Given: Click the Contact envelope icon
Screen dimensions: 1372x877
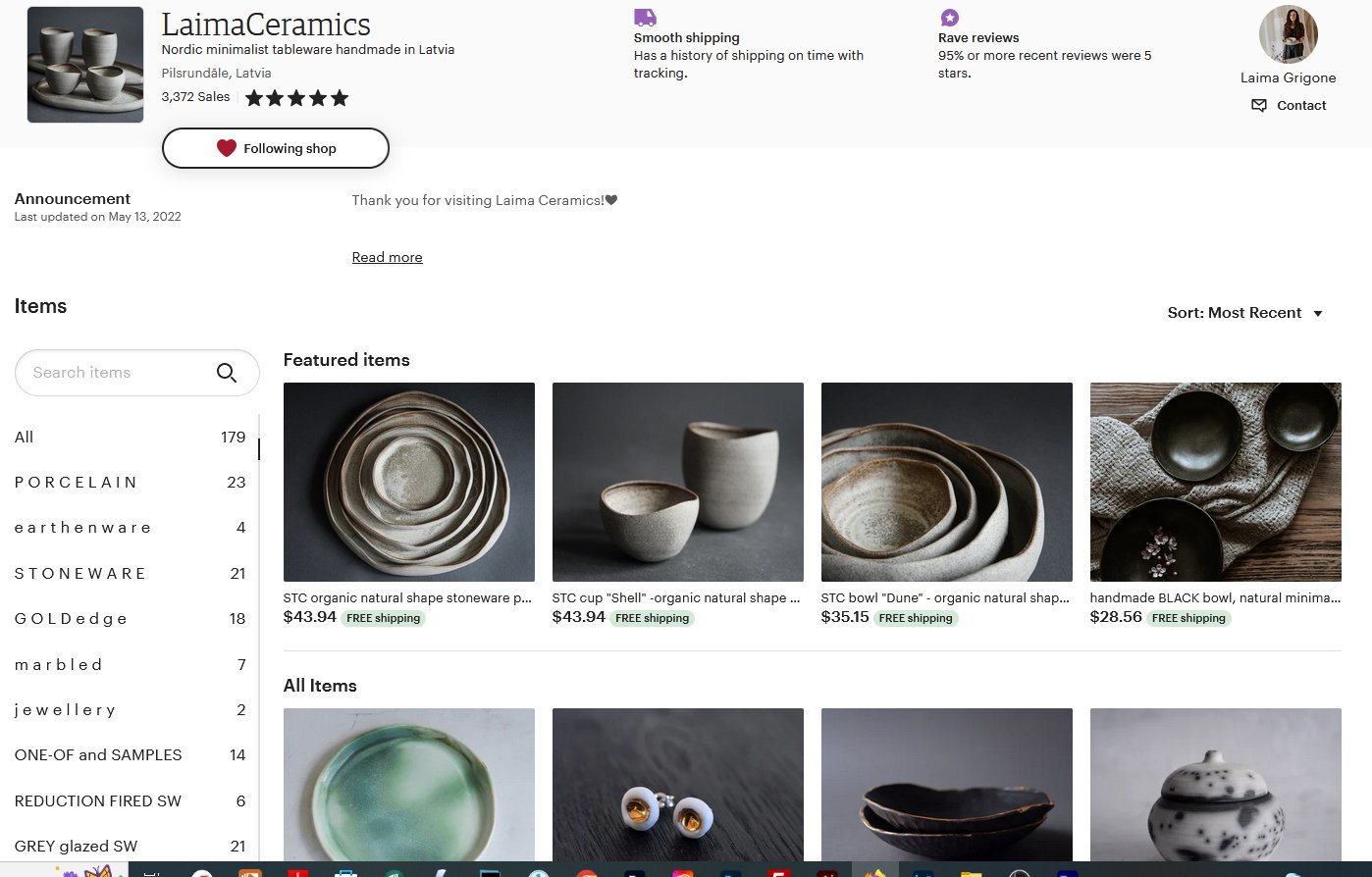Looking at the screenshot, I should pos(1259,105).
